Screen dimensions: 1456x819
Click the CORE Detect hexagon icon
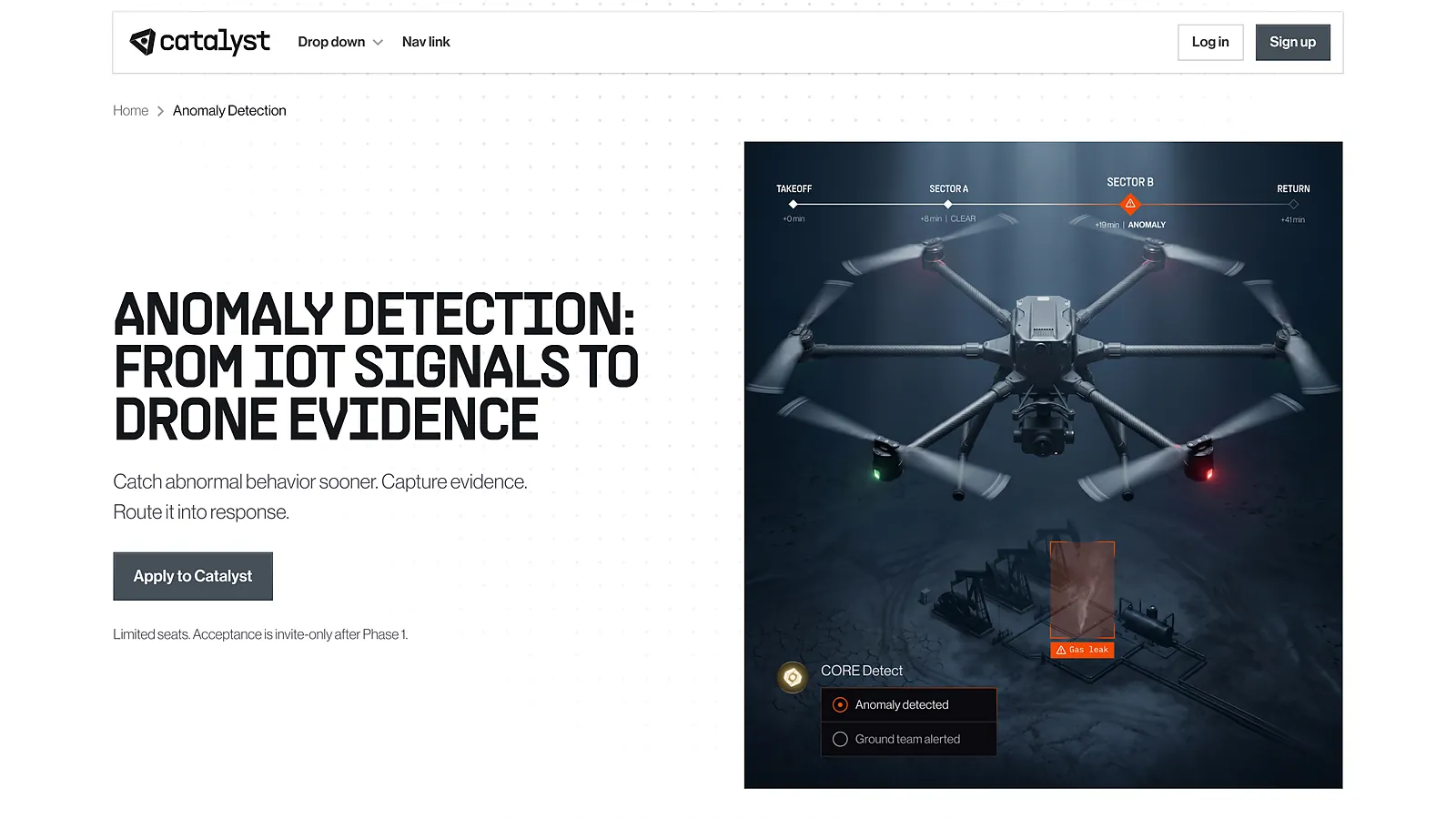point(793,677)
